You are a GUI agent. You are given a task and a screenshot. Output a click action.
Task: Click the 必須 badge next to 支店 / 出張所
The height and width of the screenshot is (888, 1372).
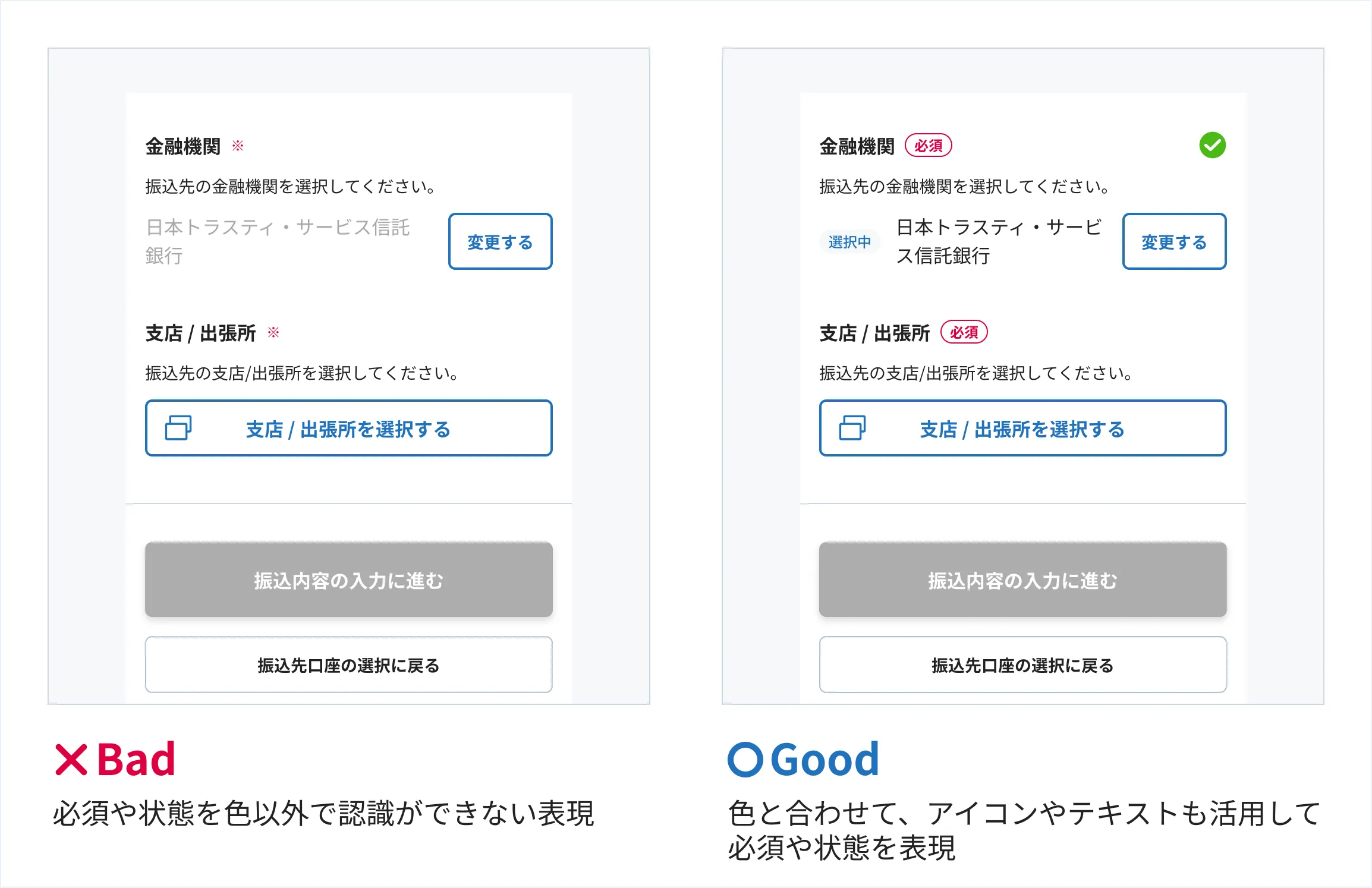click(x=964, y=332)
